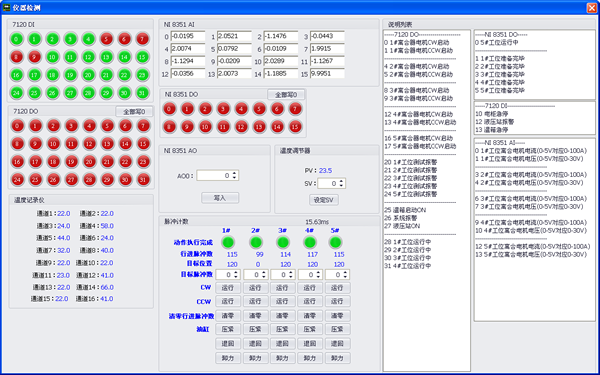Click 7120 DI indicator number 5
The image size is (600, 375).
click(x=106, y=39)
